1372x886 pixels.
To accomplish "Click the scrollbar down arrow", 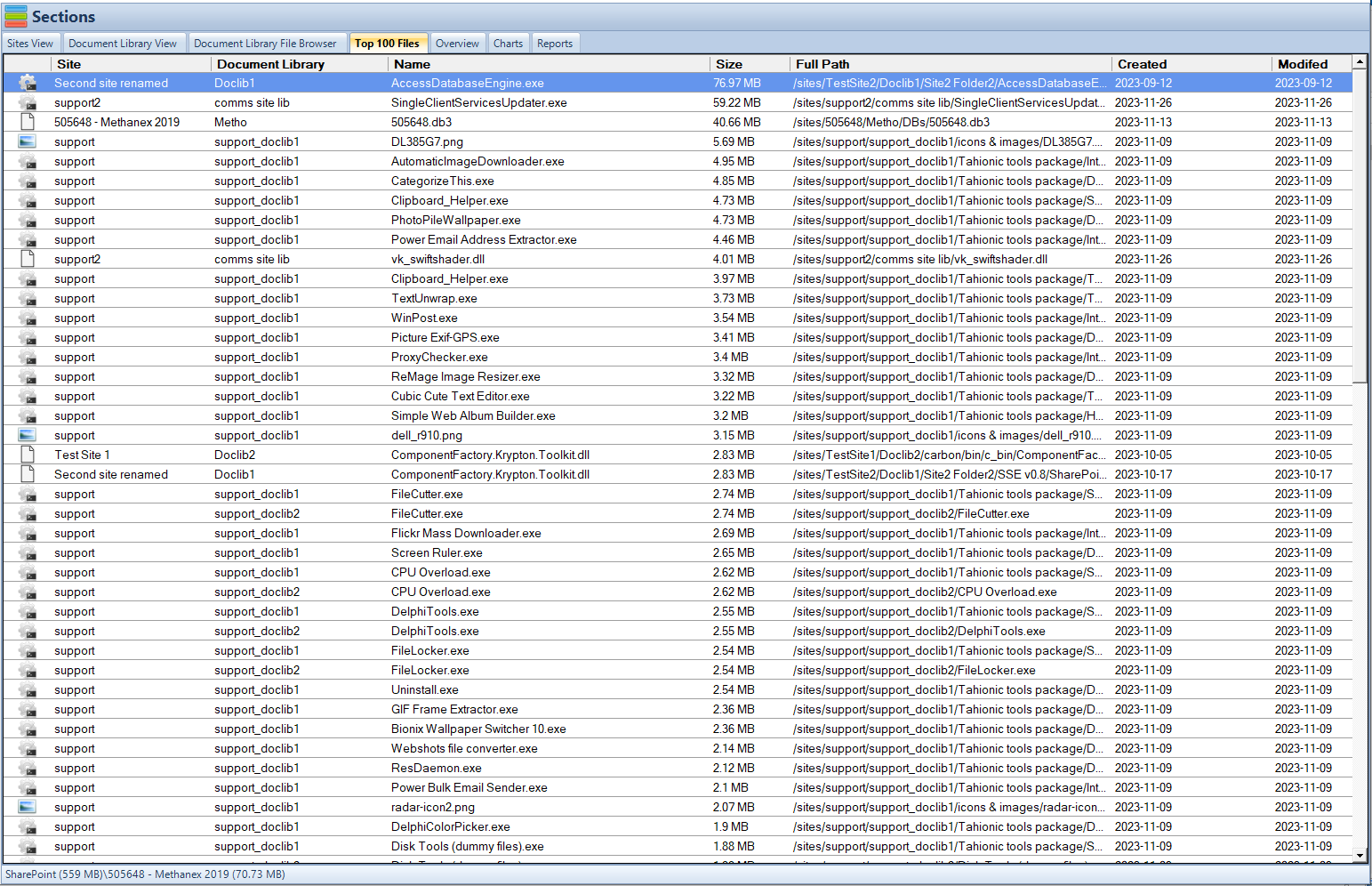I will point(1360,856).
